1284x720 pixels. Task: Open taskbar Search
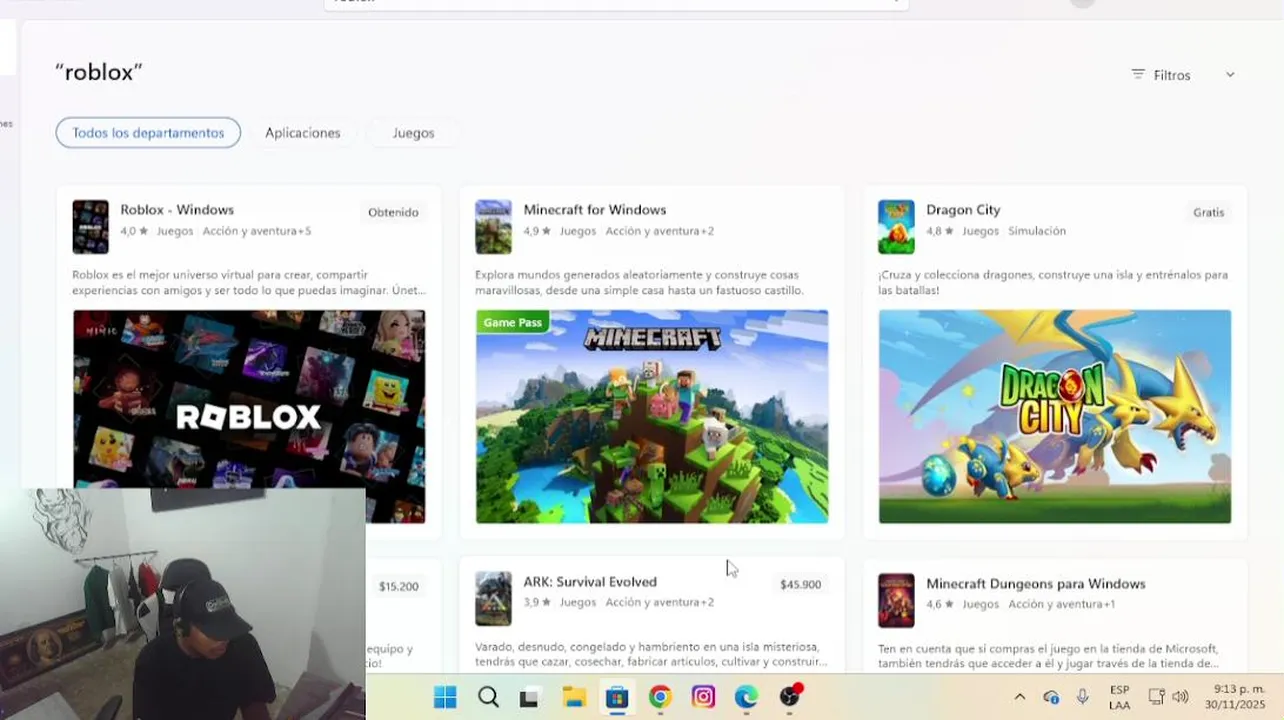488,697
